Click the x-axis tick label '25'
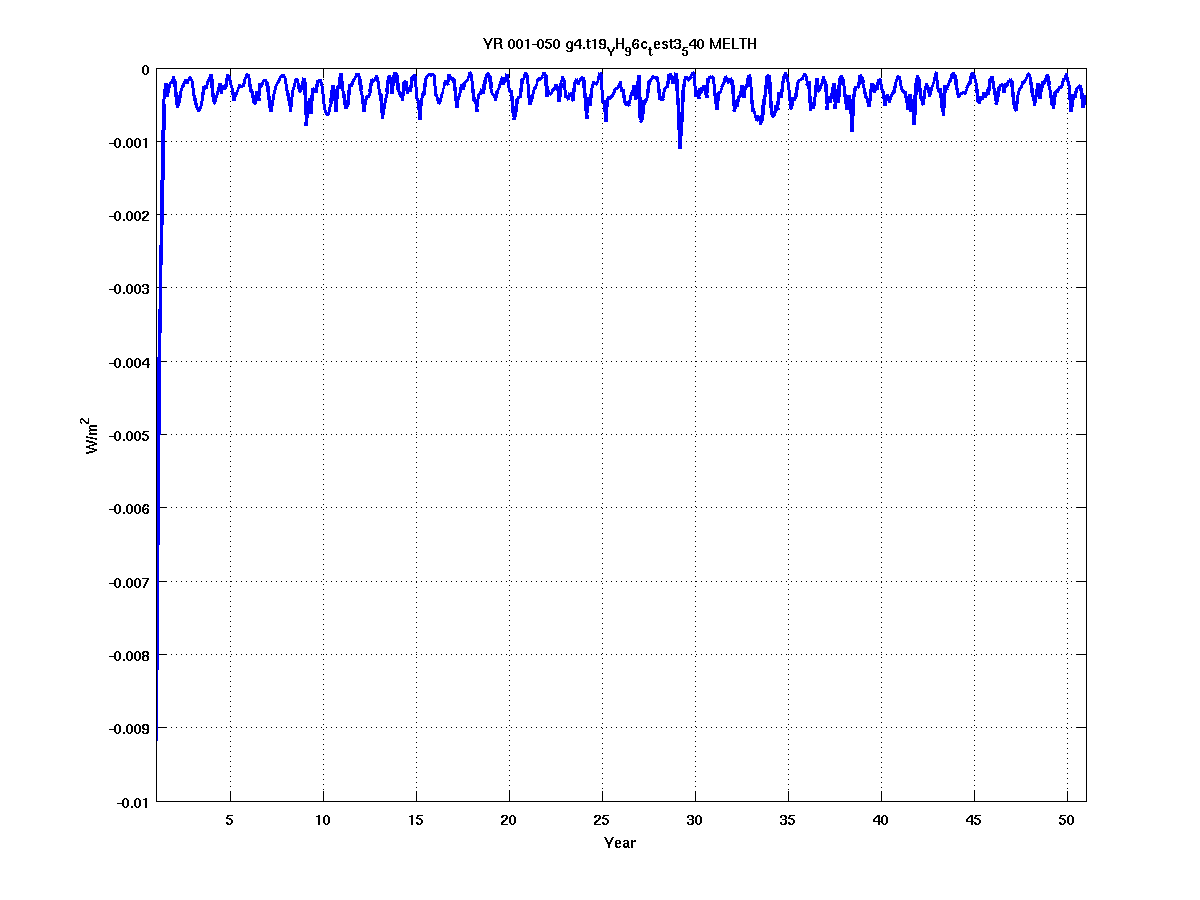 602,820
